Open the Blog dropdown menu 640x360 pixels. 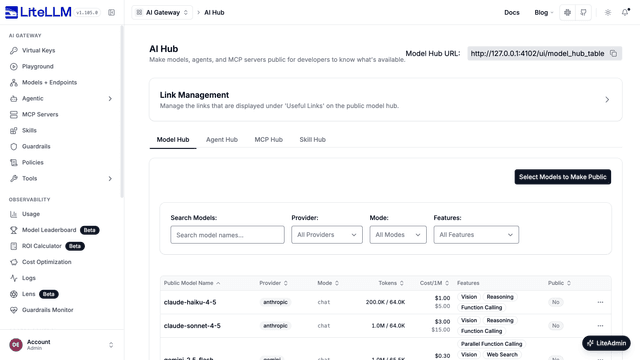pyautogui.click(x=544, y=13)
